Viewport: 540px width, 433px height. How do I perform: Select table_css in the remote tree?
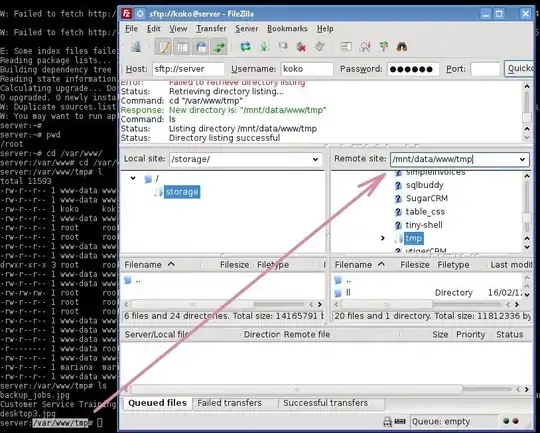pyautogui.click(x=425, y=212)
